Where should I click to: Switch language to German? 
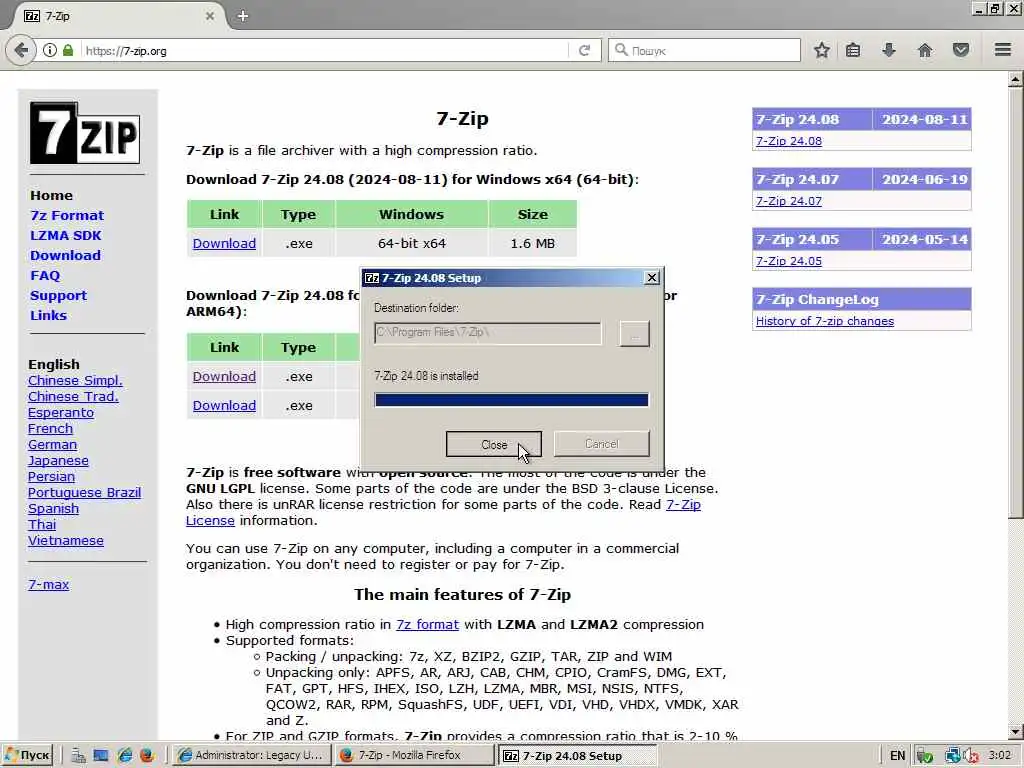(x=52, y=445)
